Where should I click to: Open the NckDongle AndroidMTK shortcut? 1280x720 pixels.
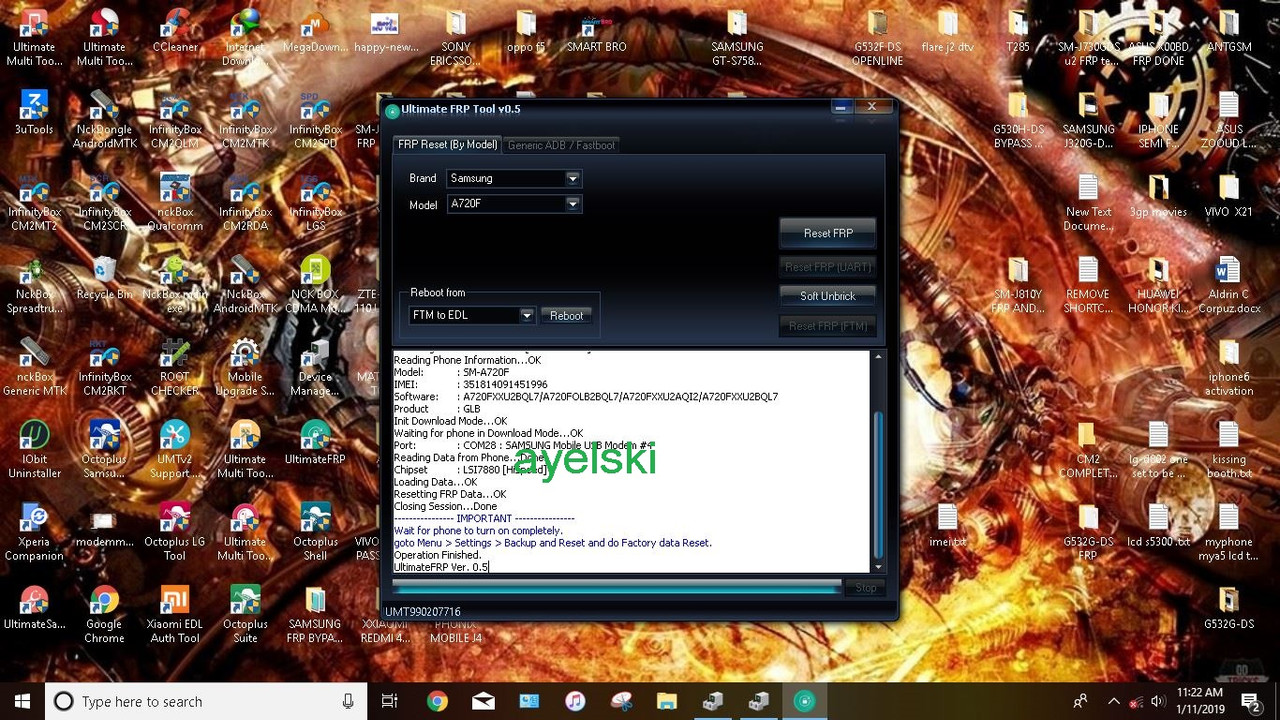click(x=104, y=120)
